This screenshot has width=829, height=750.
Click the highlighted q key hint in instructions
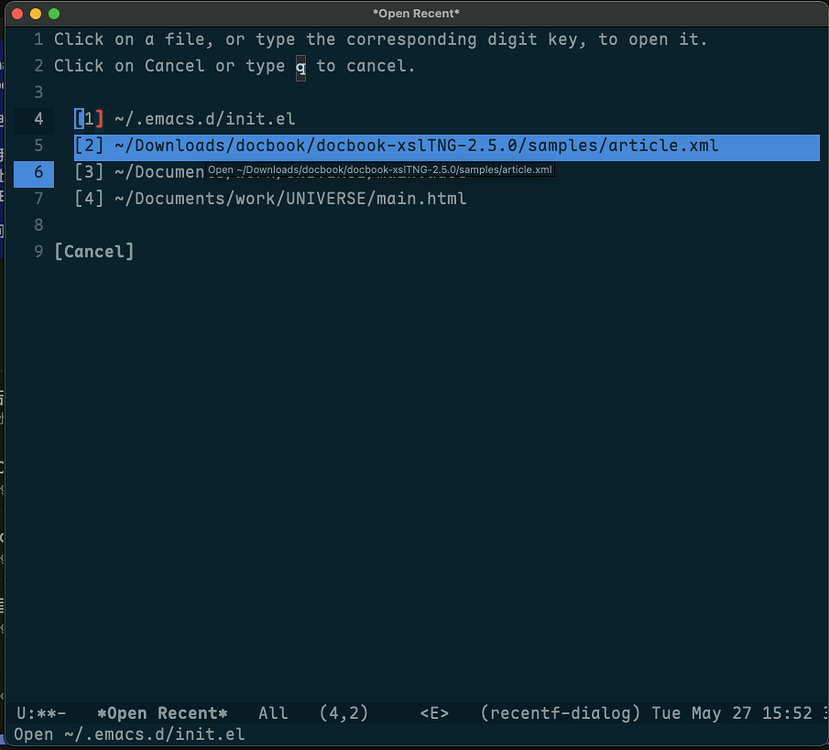pyautogui.click(x=301, y=66)
